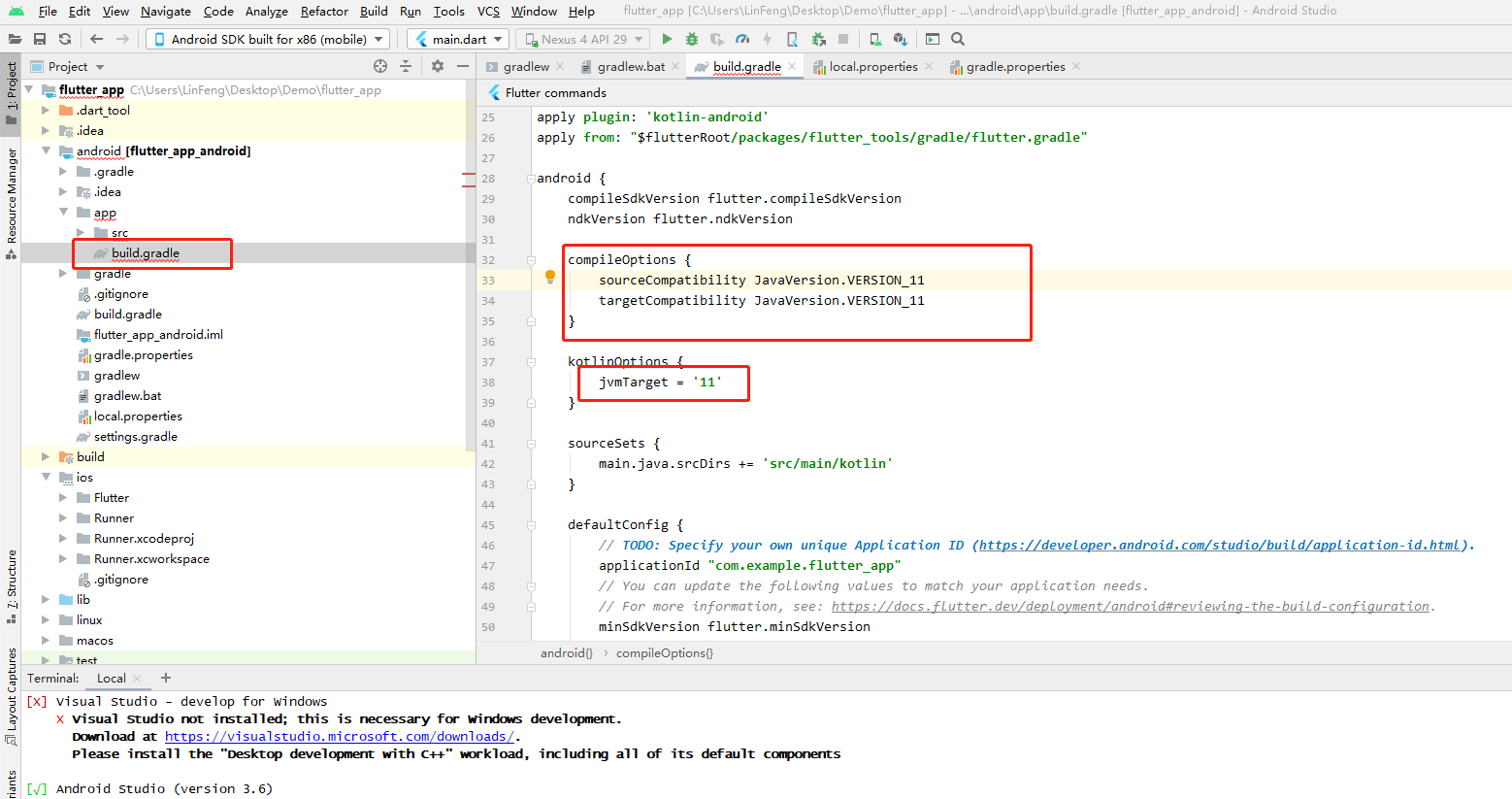Select the Local terminal tab
Screen dimensions: 1512x799
pos(111,679)
